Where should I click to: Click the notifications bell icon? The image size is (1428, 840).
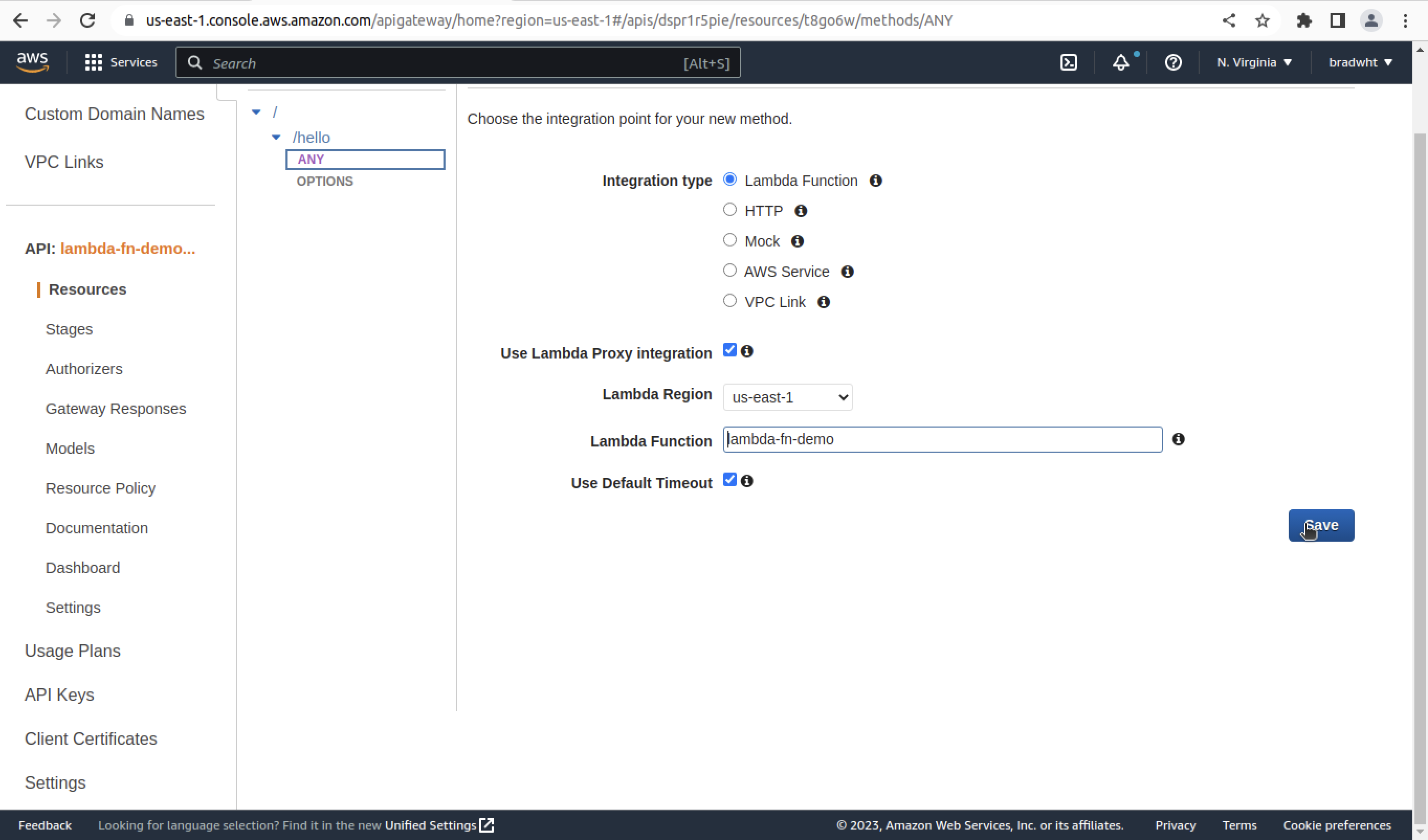1122,63
